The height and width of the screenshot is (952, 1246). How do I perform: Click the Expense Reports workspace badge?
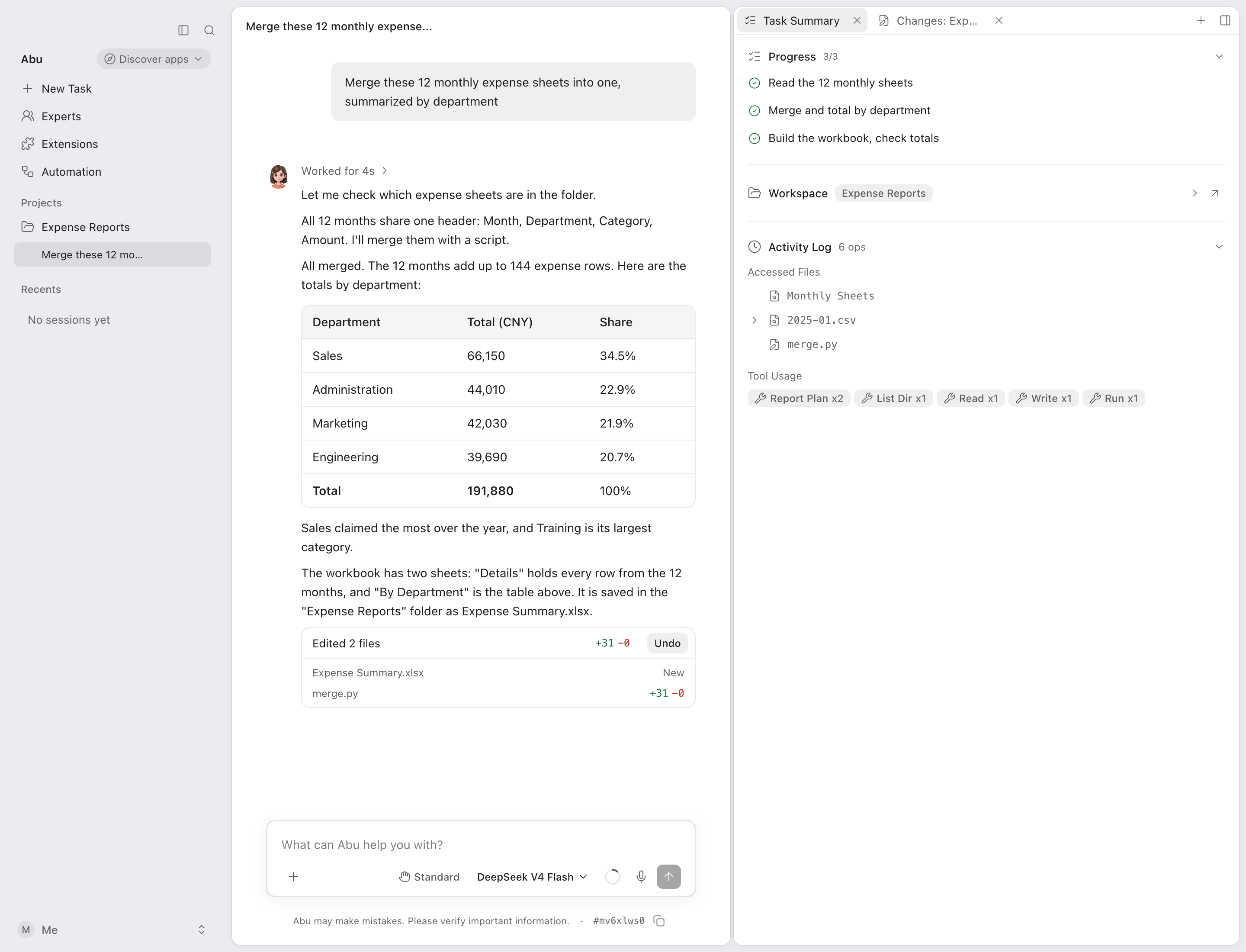point(883,193)
